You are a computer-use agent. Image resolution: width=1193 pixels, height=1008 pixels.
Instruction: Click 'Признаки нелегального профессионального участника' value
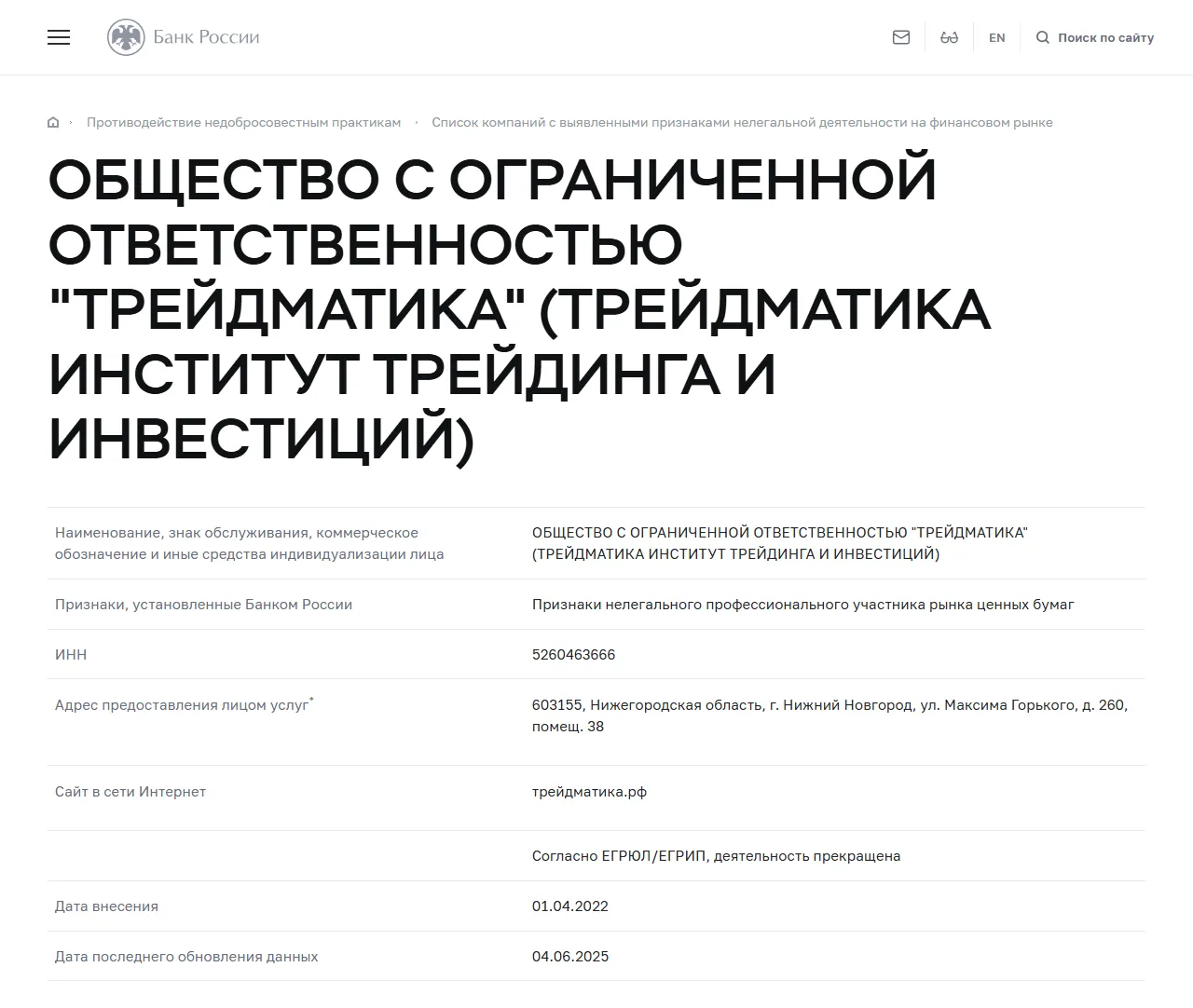click(803, 605)
